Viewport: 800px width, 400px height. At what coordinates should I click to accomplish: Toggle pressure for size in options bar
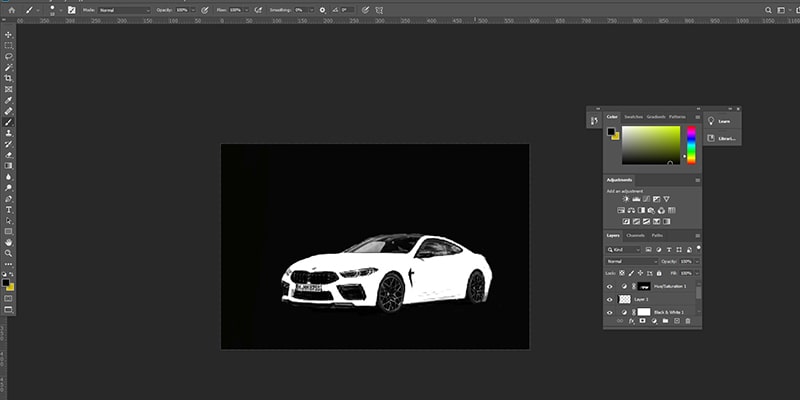click(x=365, y=10)
